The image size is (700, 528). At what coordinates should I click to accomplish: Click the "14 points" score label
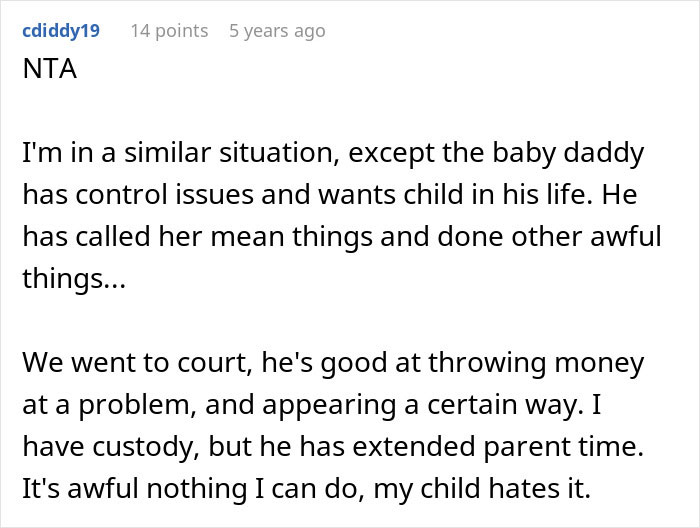click(169, 31)
